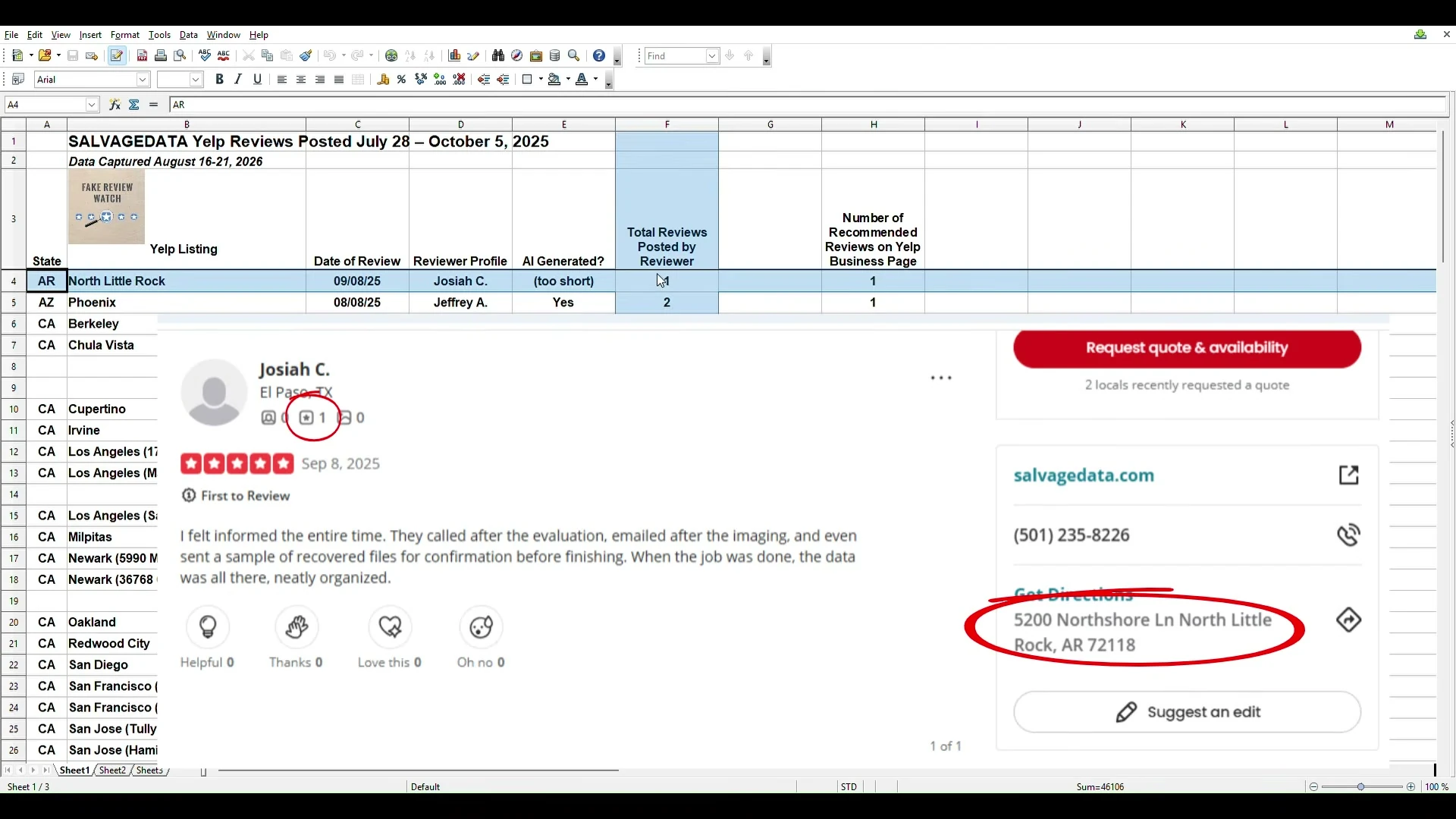Viewport: 1456px width, 819px height.
Task: Align cell text right
Action: pos(320,80)
